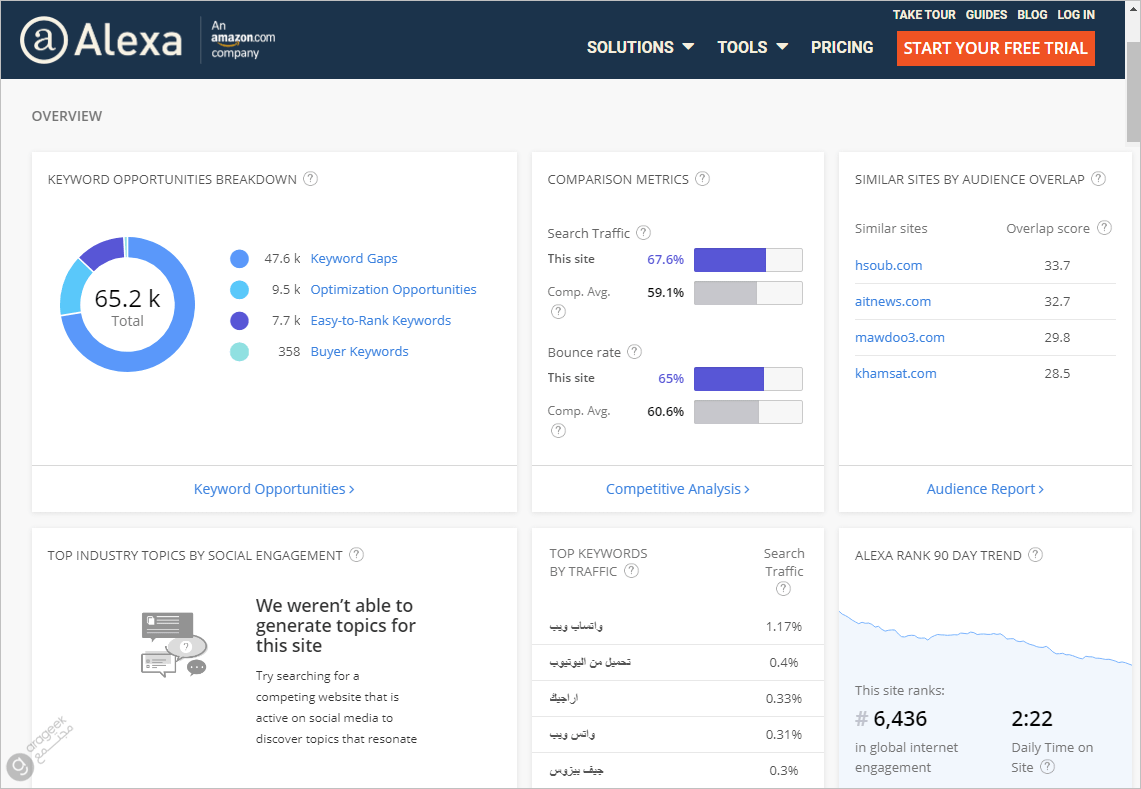Visit similar site mawdoo3.com
The width and height of the screenshot is (1141, 789).
tap(899, 338)
